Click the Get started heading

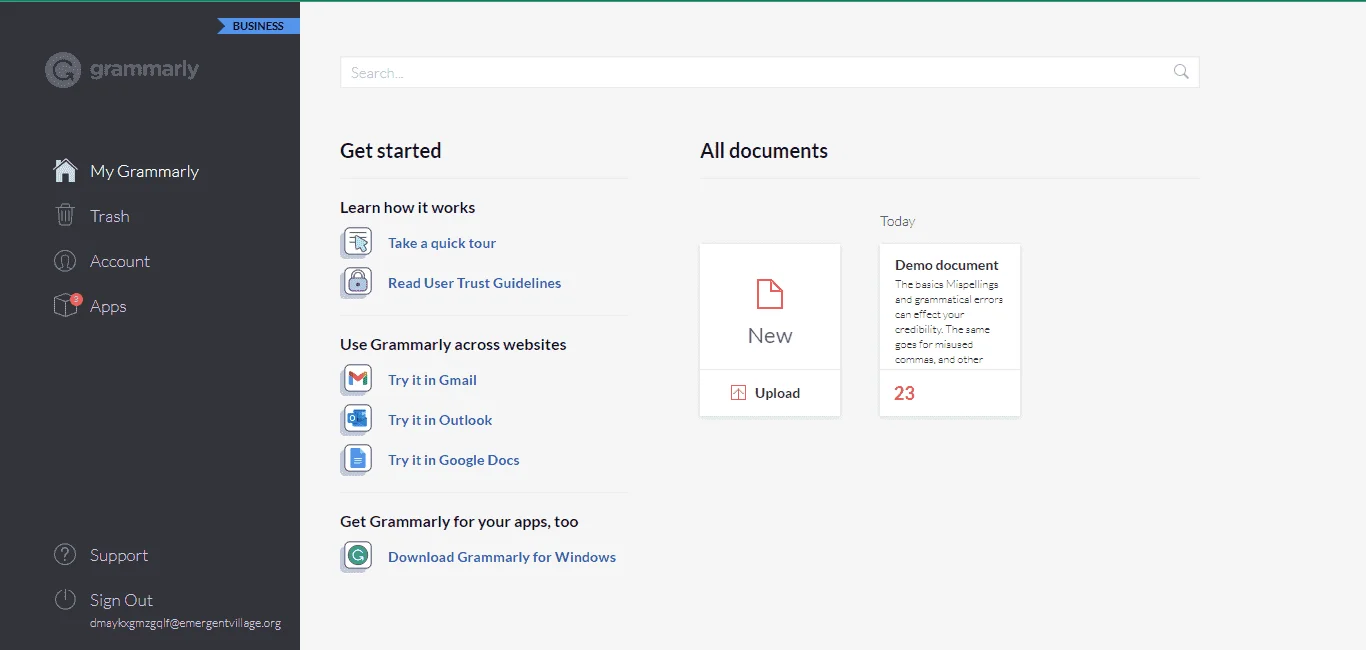click(390, 151)
